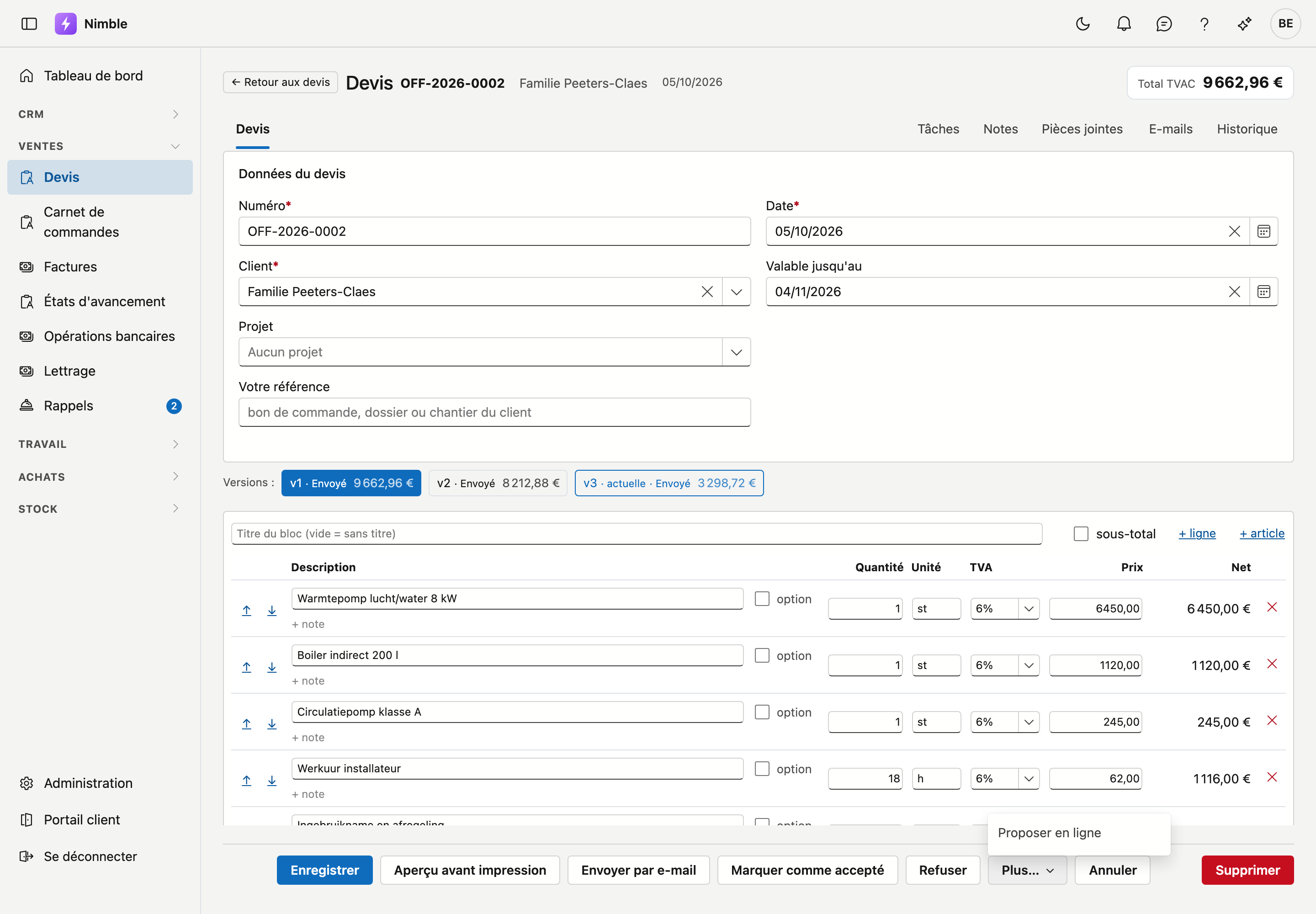The width and height of the screenshot is (1316, 914).
Task: Mark Boiler indirect line as option
Action: 762,655
